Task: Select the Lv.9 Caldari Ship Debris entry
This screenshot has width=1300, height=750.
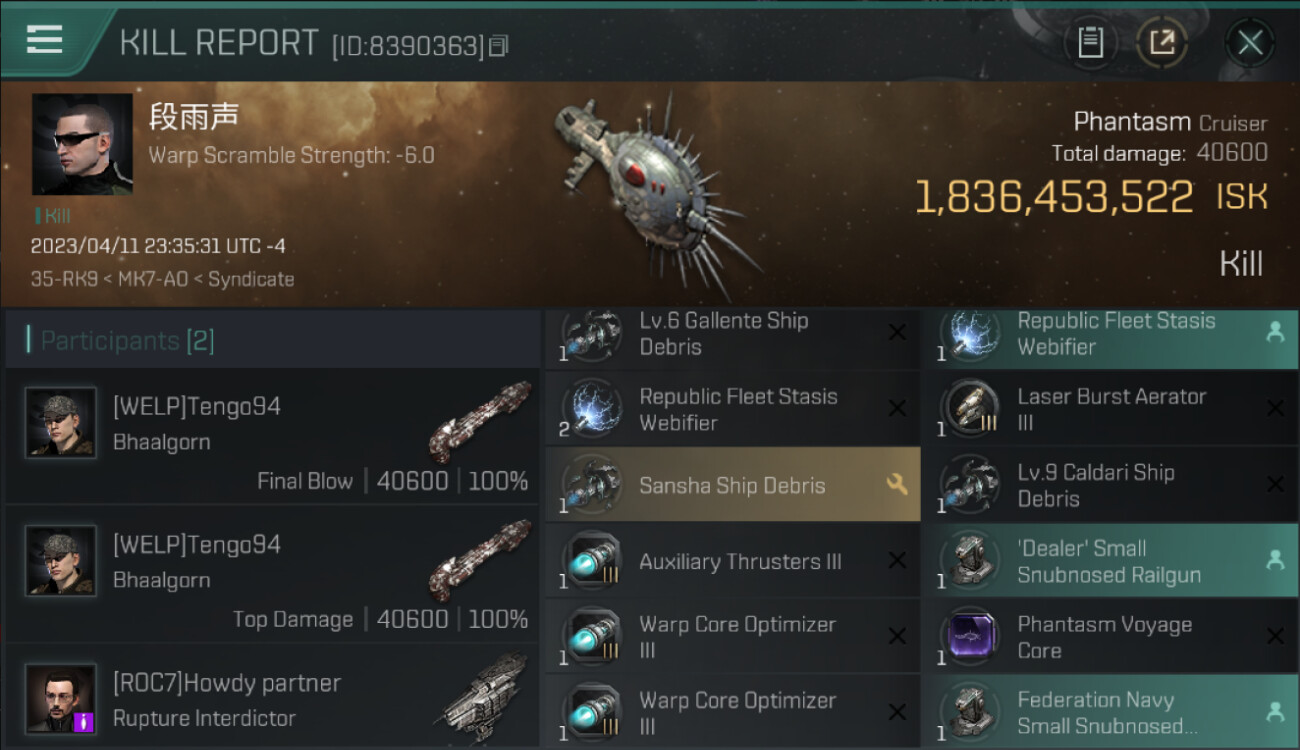Action: pos(1110,485)
